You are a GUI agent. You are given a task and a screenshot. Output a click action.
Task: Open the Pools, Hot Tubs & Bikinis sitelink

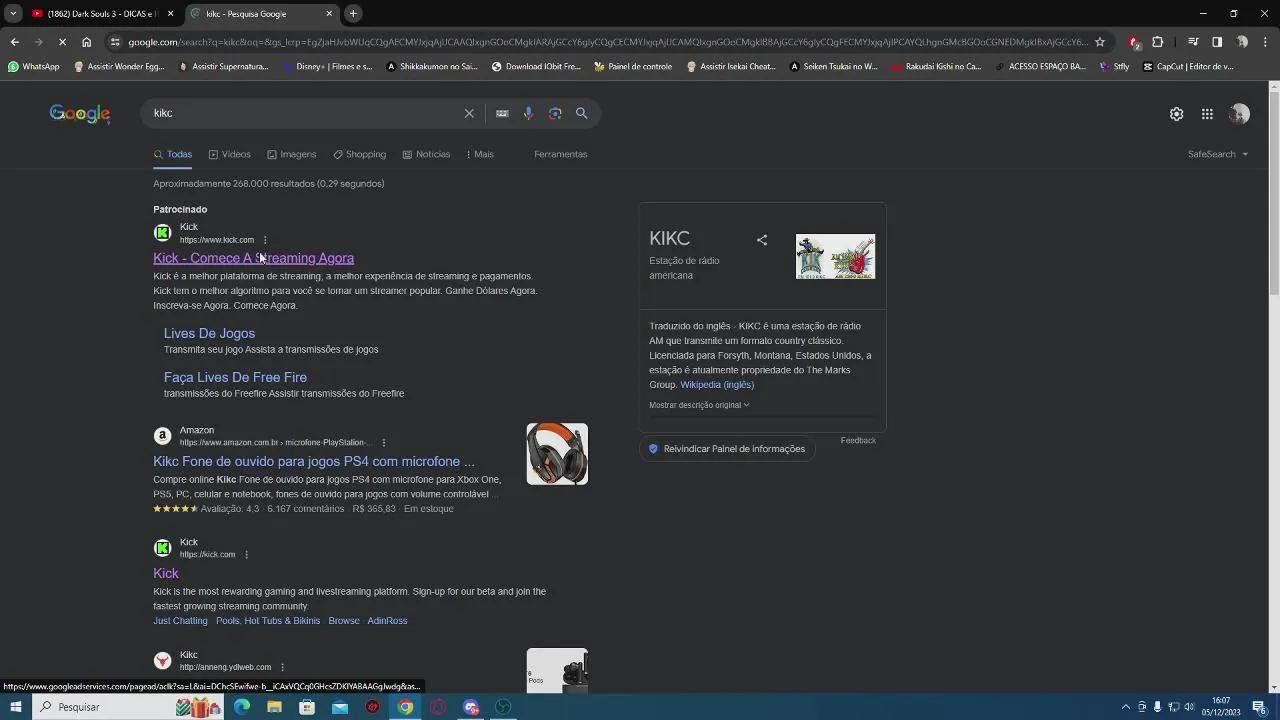(x=268, y=621)
